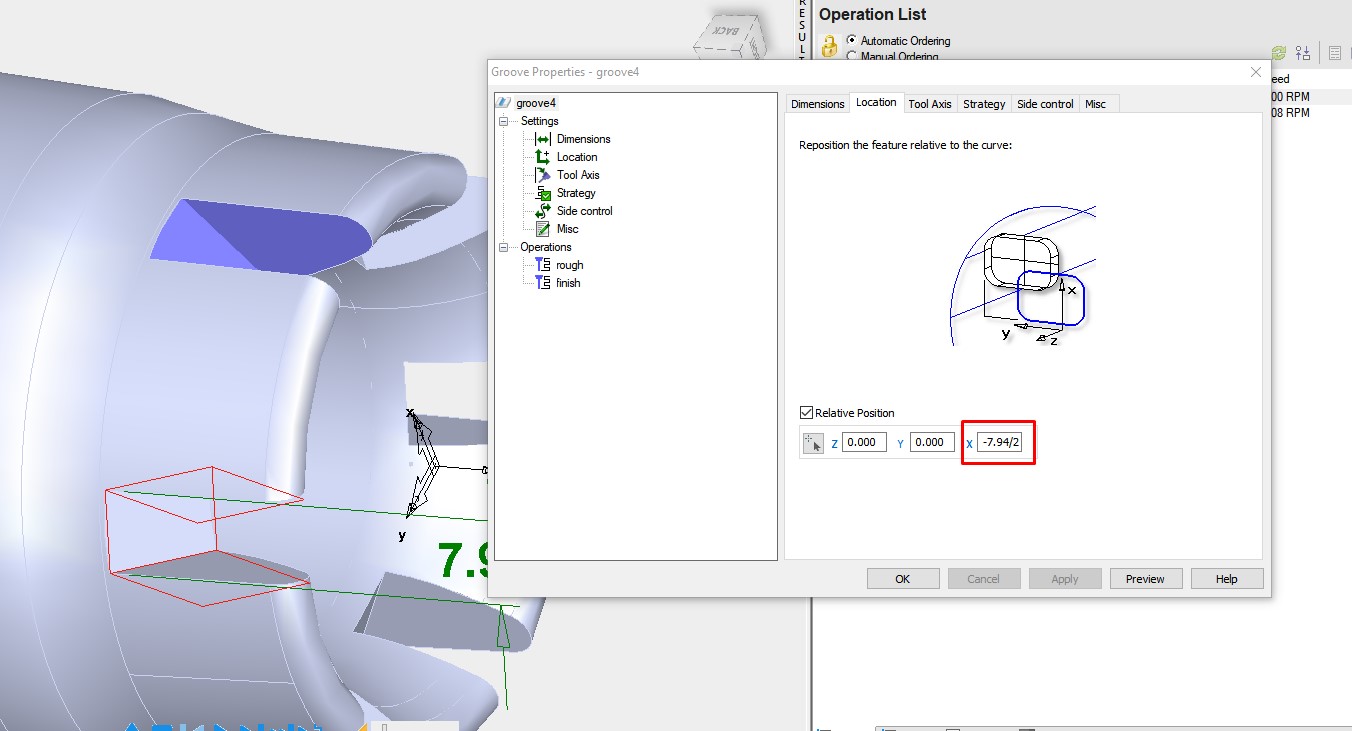This screenshot has height=731, width=1352.
Task: Open the Tool Axis tab
Action: tap(930, 103)
